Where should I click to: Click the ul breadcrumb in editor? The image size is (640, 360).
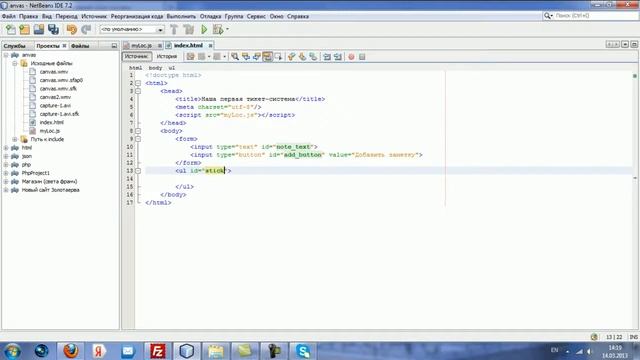click(172, 68)
